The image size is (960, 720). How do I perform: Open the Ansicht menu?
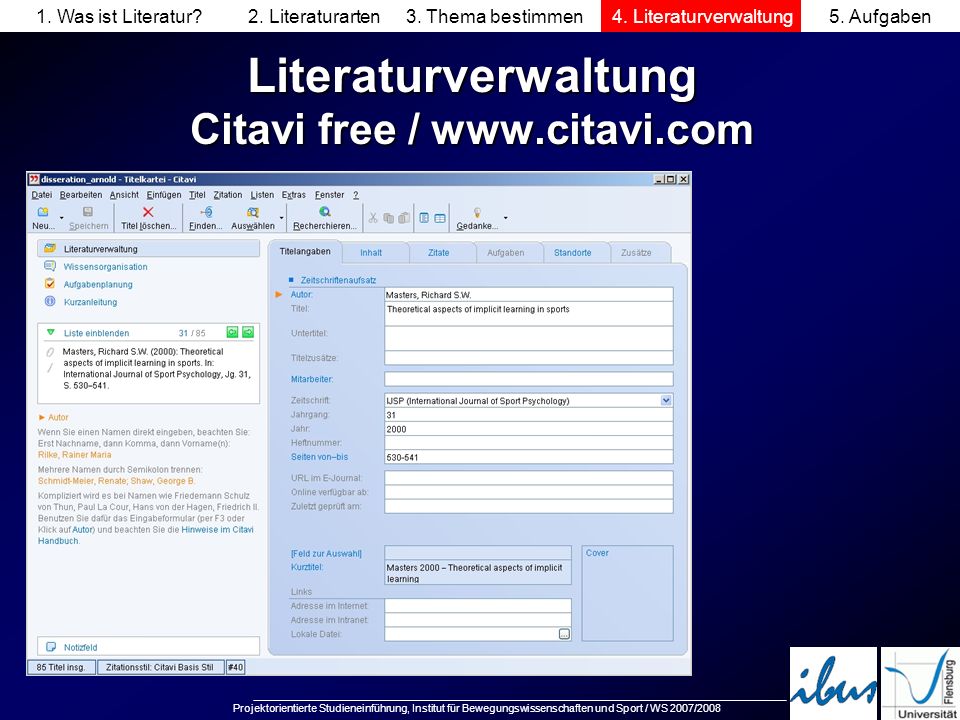pyautogui.click(x=124, y=195)
